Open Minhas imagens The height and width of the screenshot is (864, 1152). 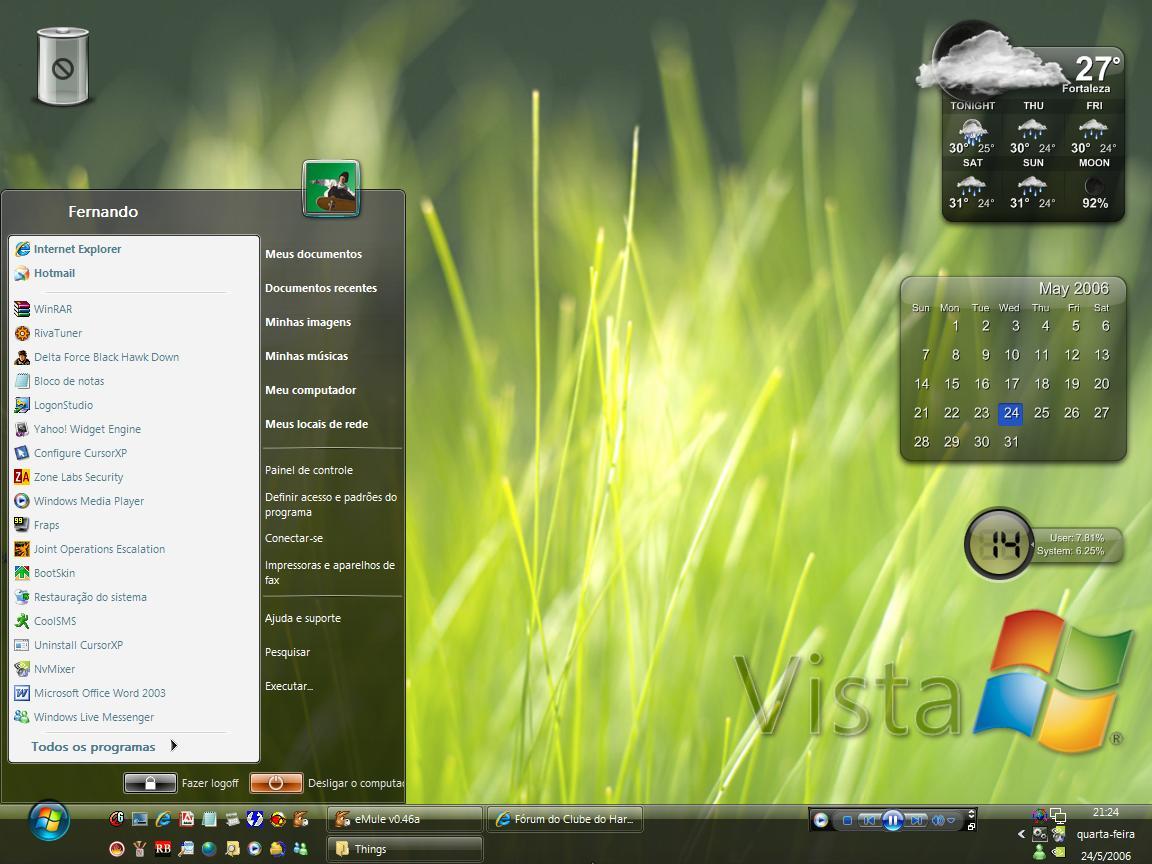point(308,323)
